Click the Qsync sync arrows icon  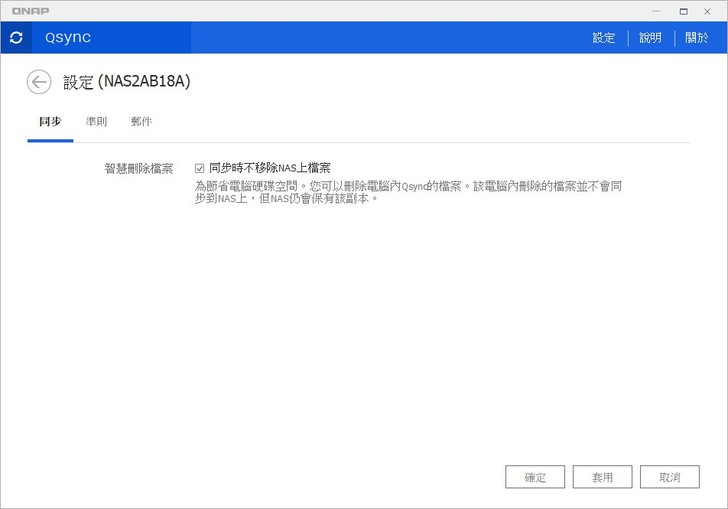pos(16,38)
